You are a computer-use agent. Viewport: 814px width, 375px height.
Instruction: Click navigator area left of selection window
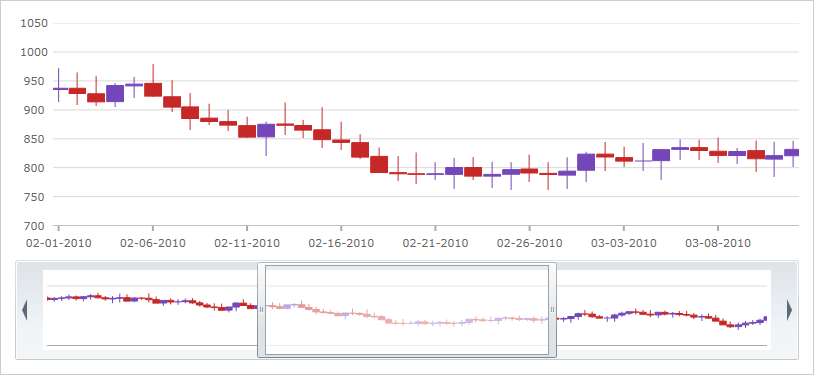coord(151,310)
